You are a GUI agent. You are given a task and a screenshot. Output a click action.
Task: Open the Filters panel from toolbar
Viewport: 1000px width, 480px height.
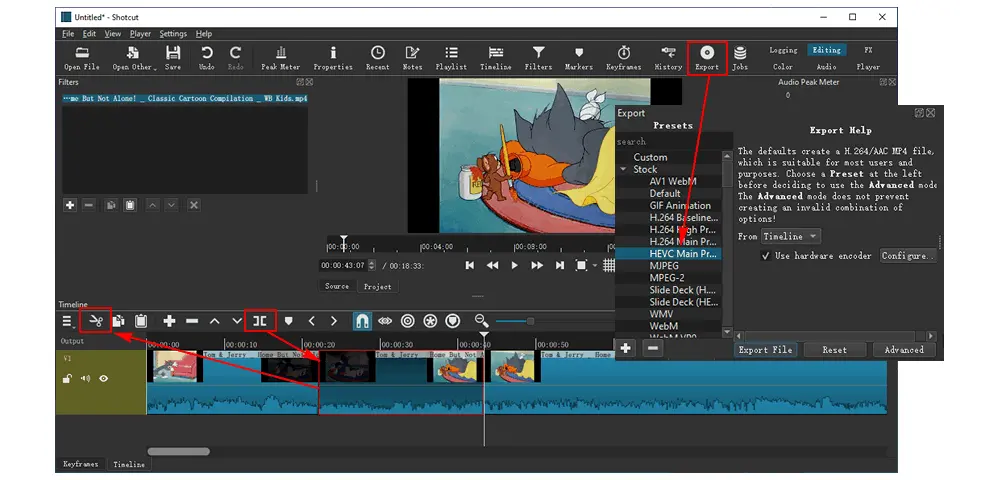pyautogui.click(x=538, y=58)
